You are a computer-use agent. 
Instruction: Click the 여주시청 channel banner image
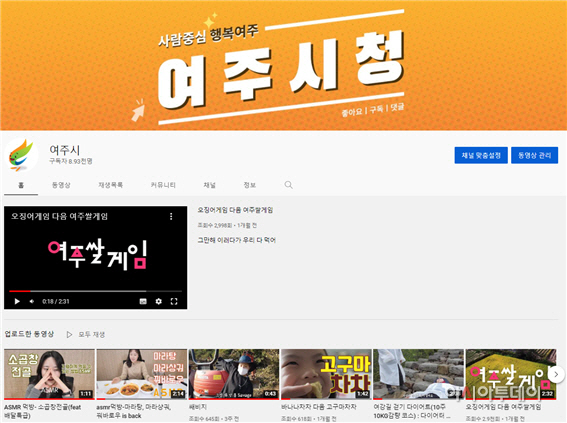click(284, 65)
